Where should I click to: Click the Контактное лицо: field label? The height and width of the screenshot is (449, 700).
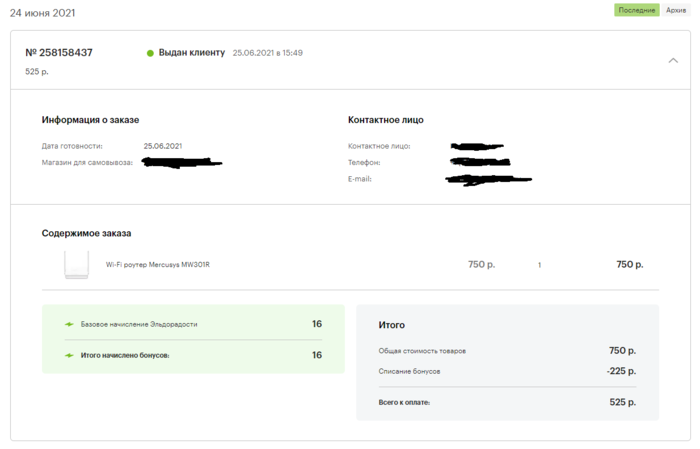(379, 146)
